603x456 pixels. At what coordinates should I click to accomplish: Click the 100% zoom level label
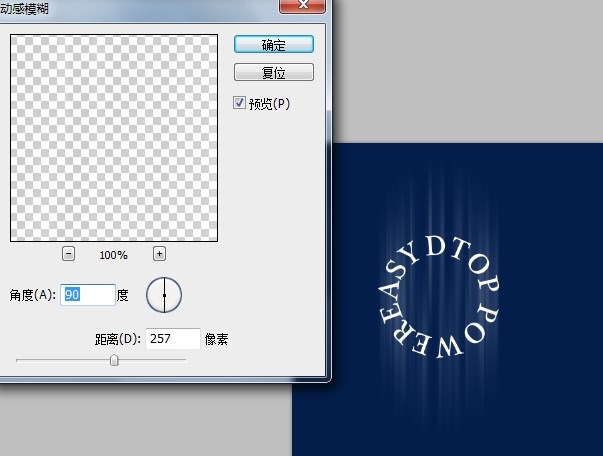click(113, 255)
